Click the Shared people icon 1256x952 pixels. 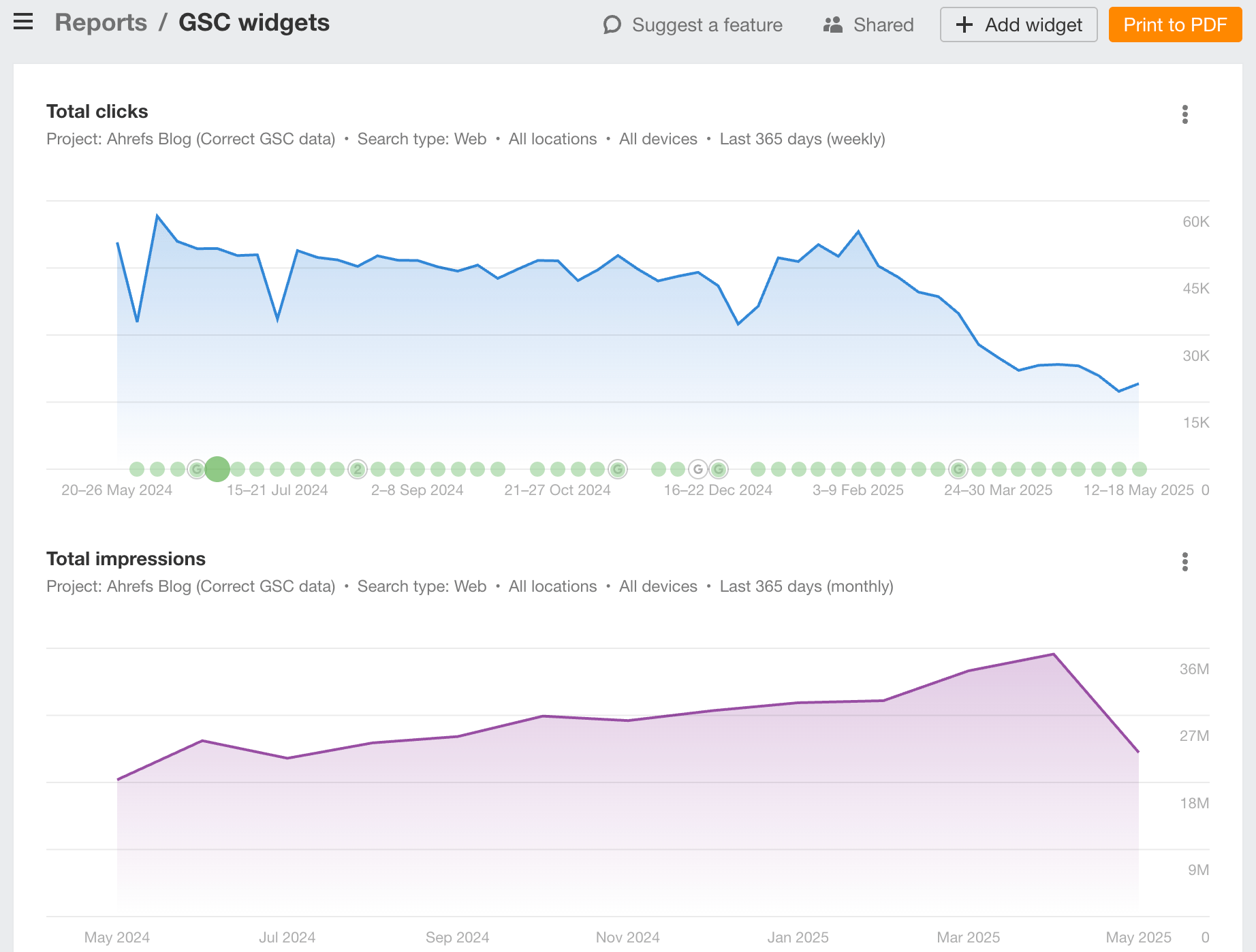[832, 25]
